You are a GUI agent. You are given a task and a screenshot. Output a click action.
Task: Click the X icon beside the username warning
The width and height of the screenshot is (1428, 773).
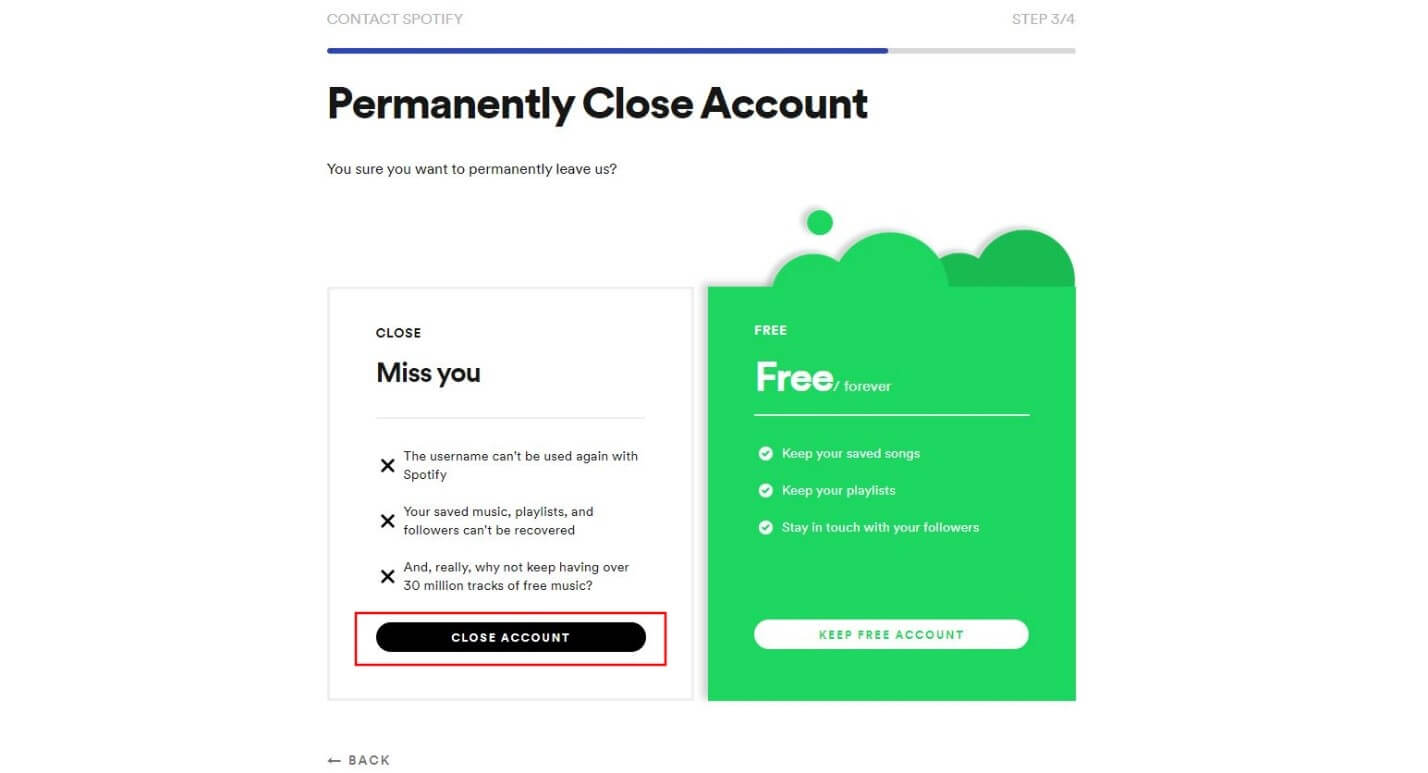tap(388, 465)
